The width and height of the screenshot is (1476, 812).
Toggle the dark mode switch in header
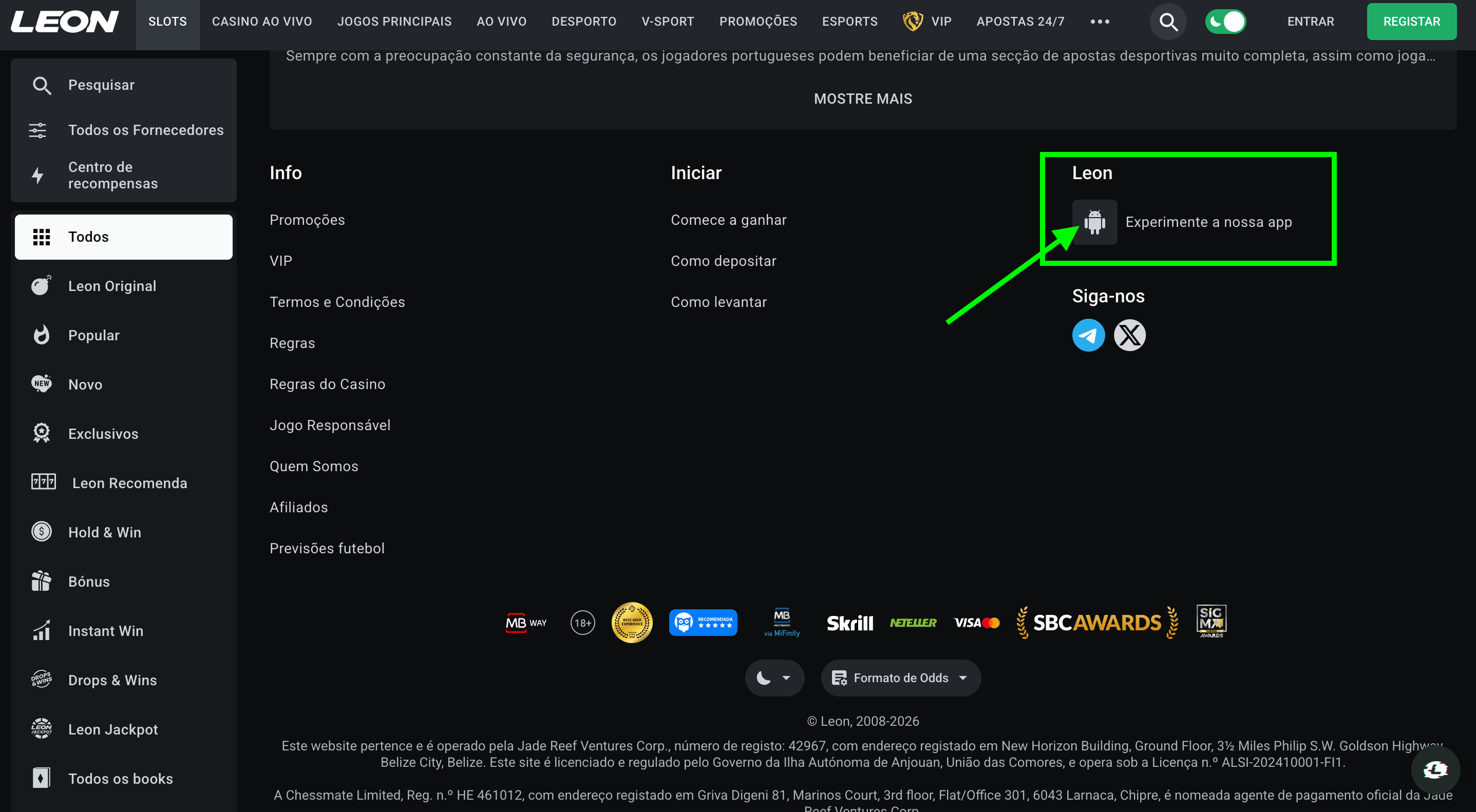[x=1225, y=22]
